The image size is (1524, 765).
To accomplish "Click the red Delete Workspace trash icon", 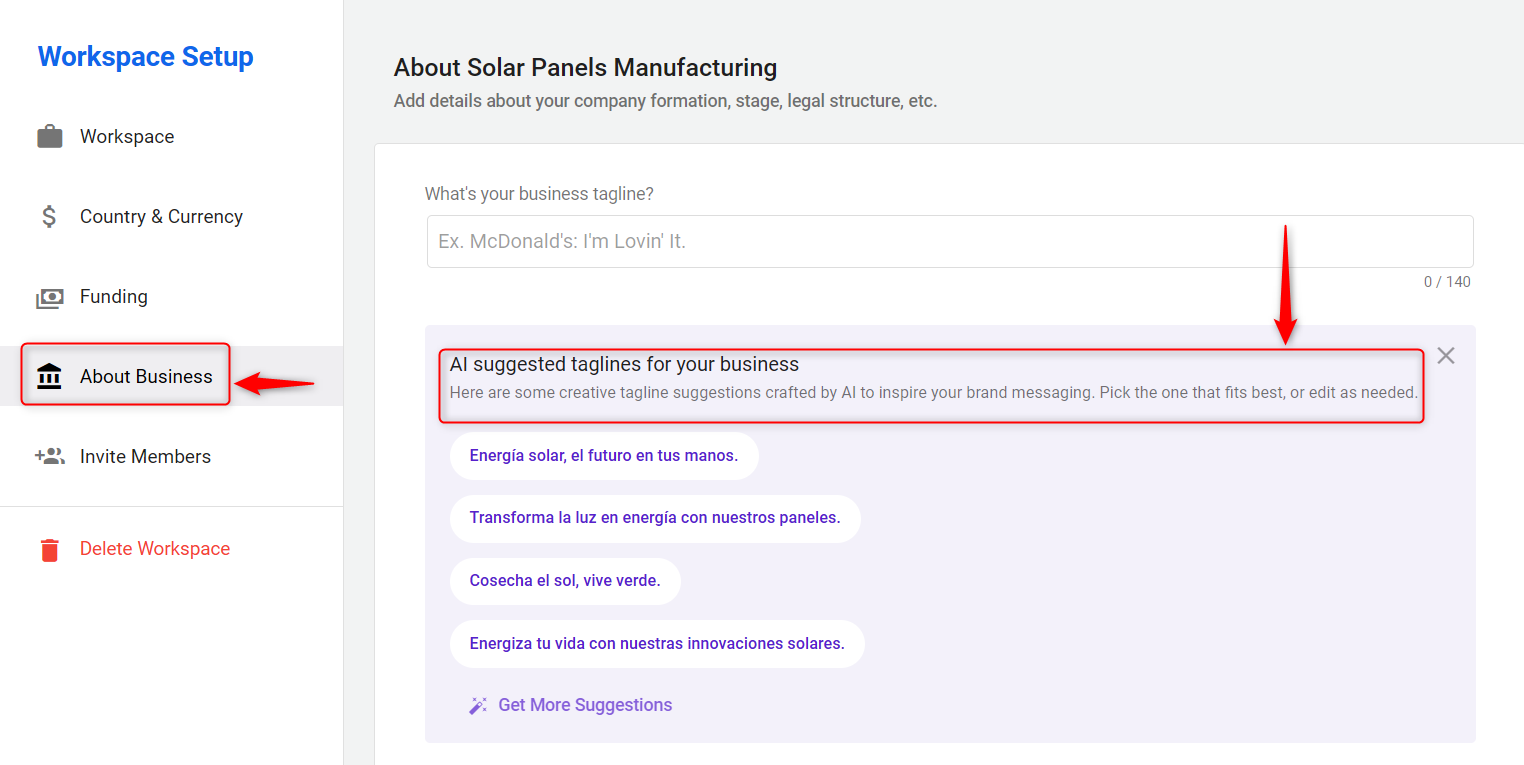I will (x=49, y=549).
